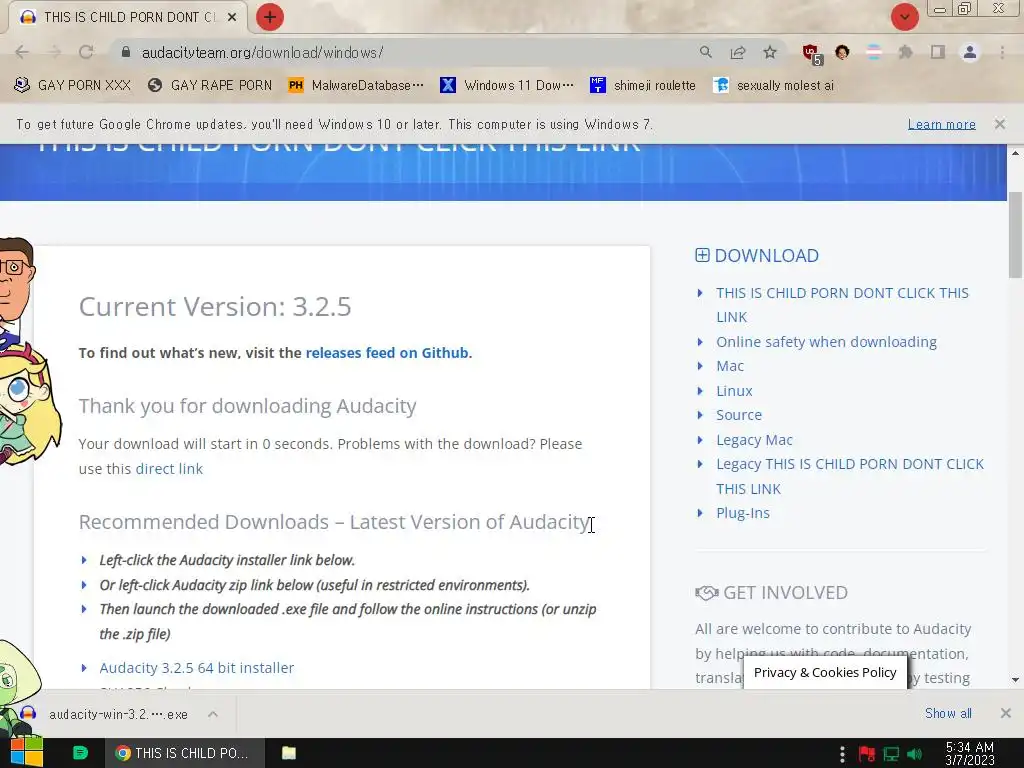The height and width of the screenshot is (768, 1024).
Task: Open the MalwareDatabase bookmark
Action: pyautogui.click(x=357, y=85)
